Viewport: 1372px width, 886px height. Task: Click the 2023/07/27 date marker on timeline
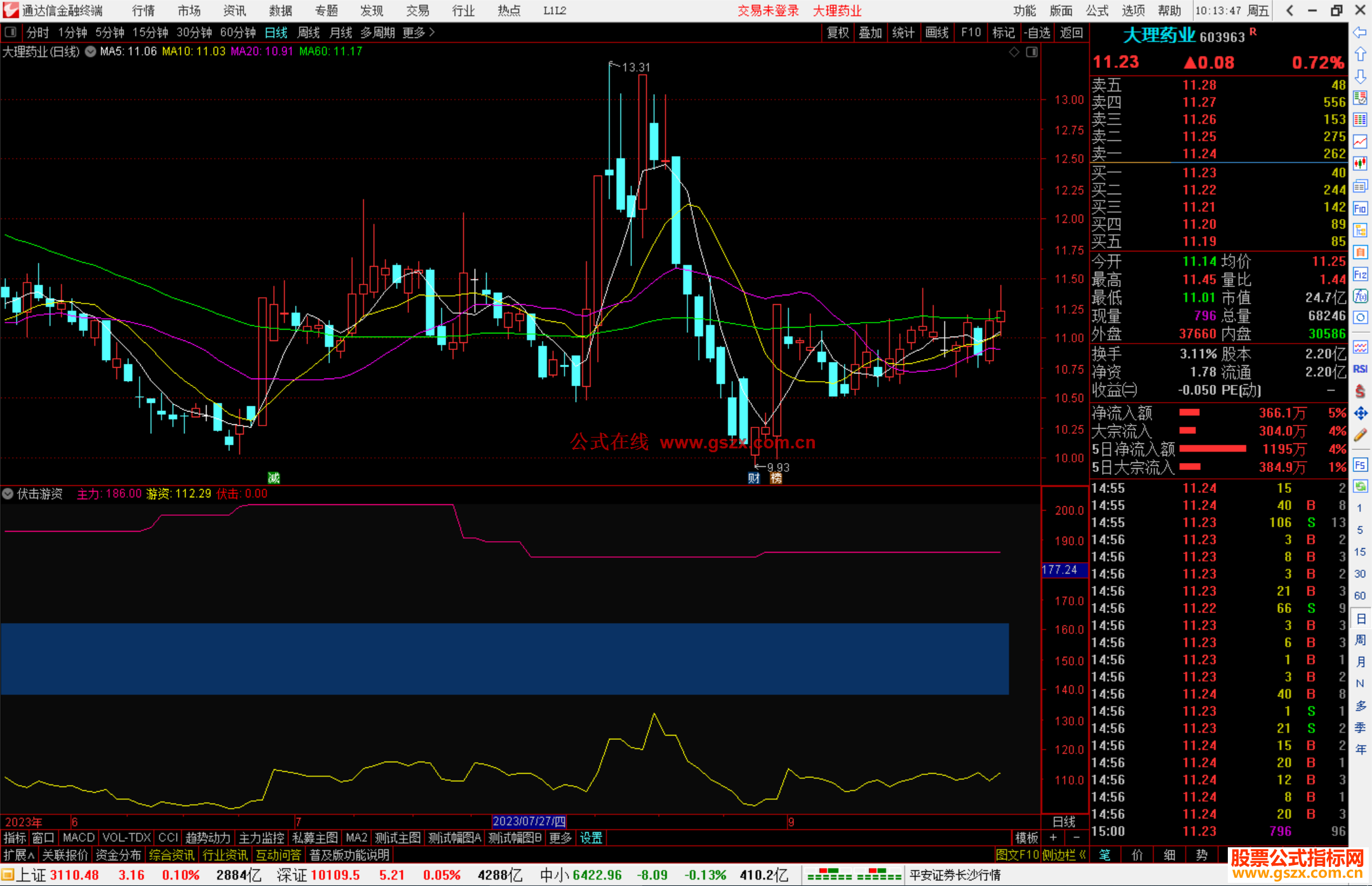click(528, 822)
